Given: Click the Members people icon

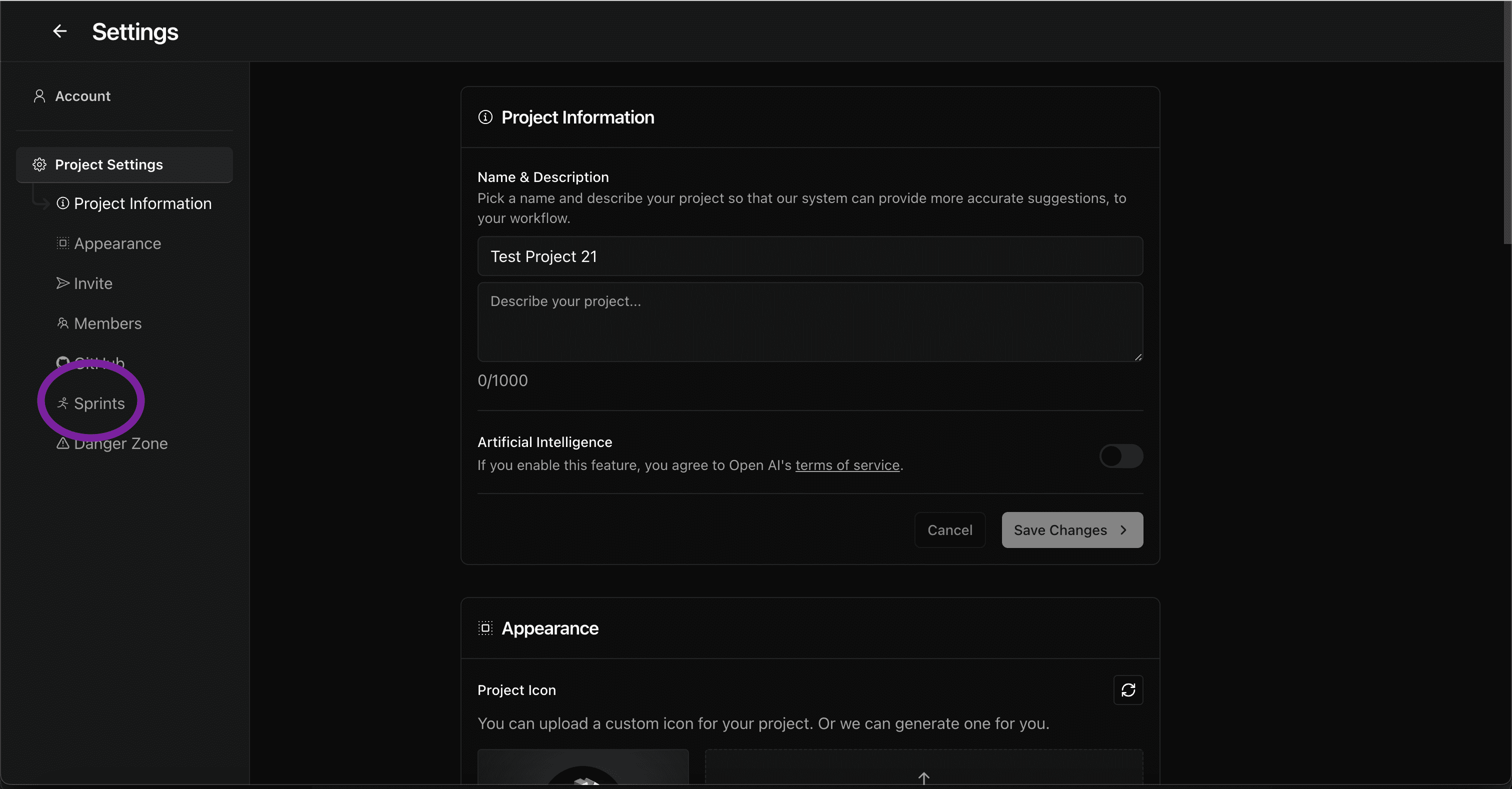Looking at the screenshot, I should tap(62, 323).
